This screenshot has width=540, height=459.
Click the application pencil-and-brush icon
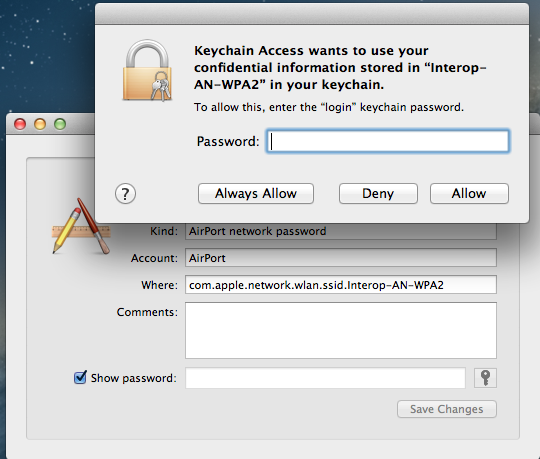[81, 226]
